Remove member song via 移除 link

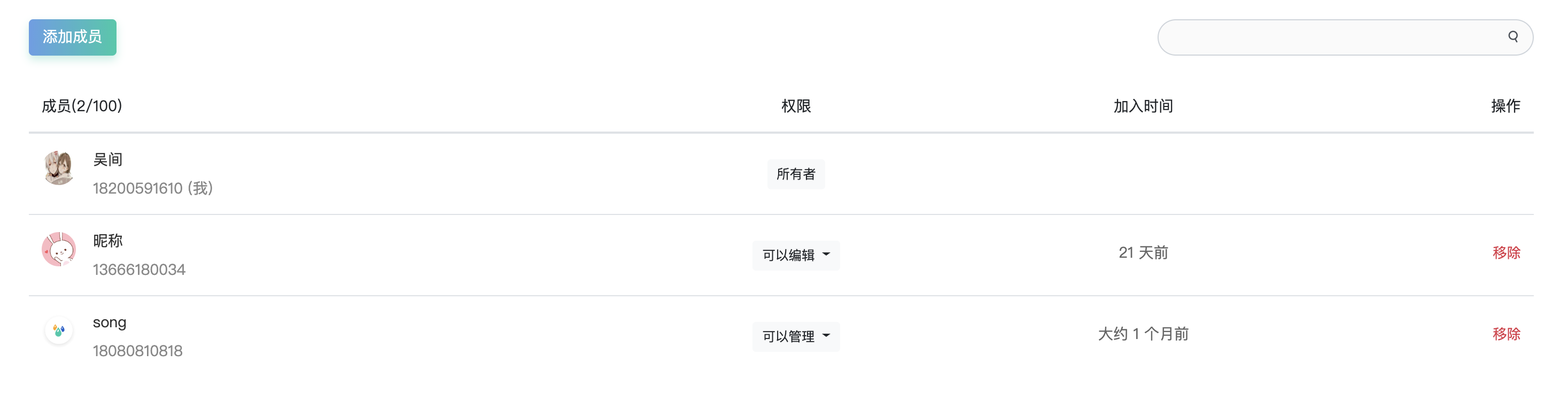tap(1506, 334)
